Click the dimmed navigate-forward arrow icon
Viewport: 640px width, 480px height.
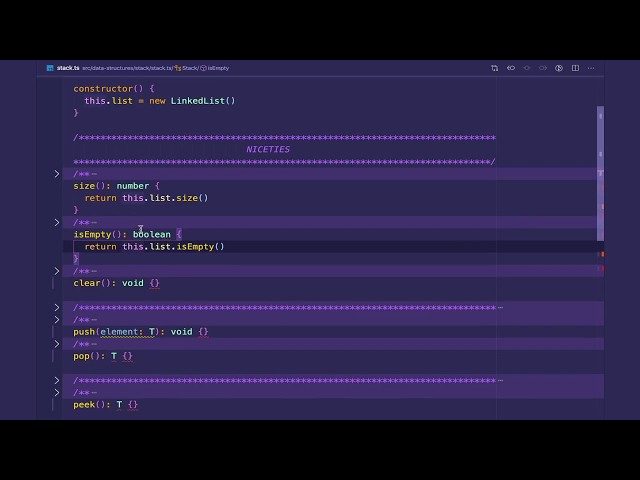click(x=542, y=68)
